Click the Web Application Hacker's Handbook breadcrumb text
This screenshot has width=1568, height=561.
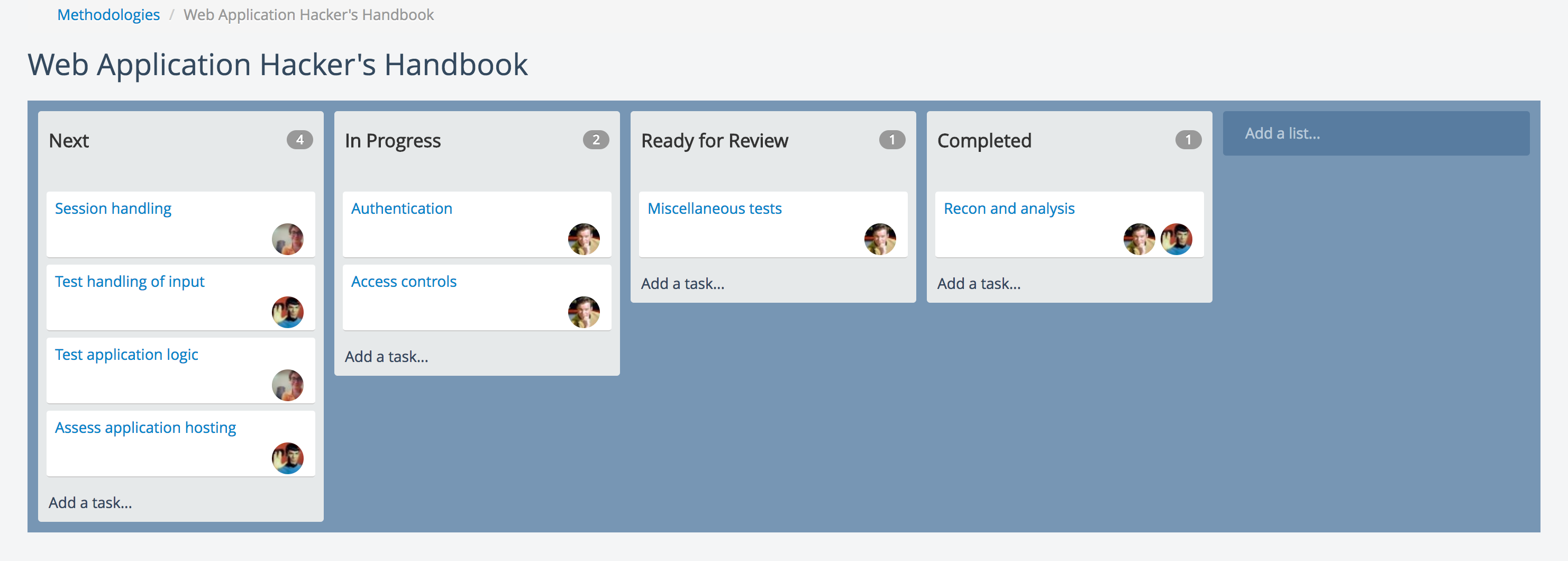[308, 15]
